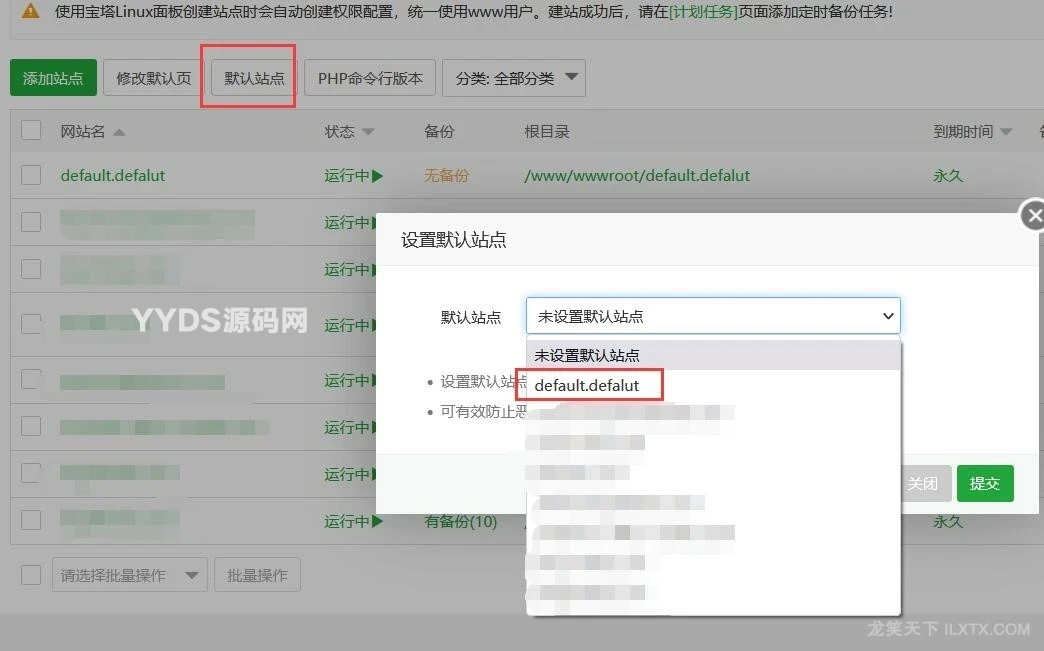Check the default.defalut site row checkbox
The height and width of the screenshot is (651, 1044).
(31, 175)
